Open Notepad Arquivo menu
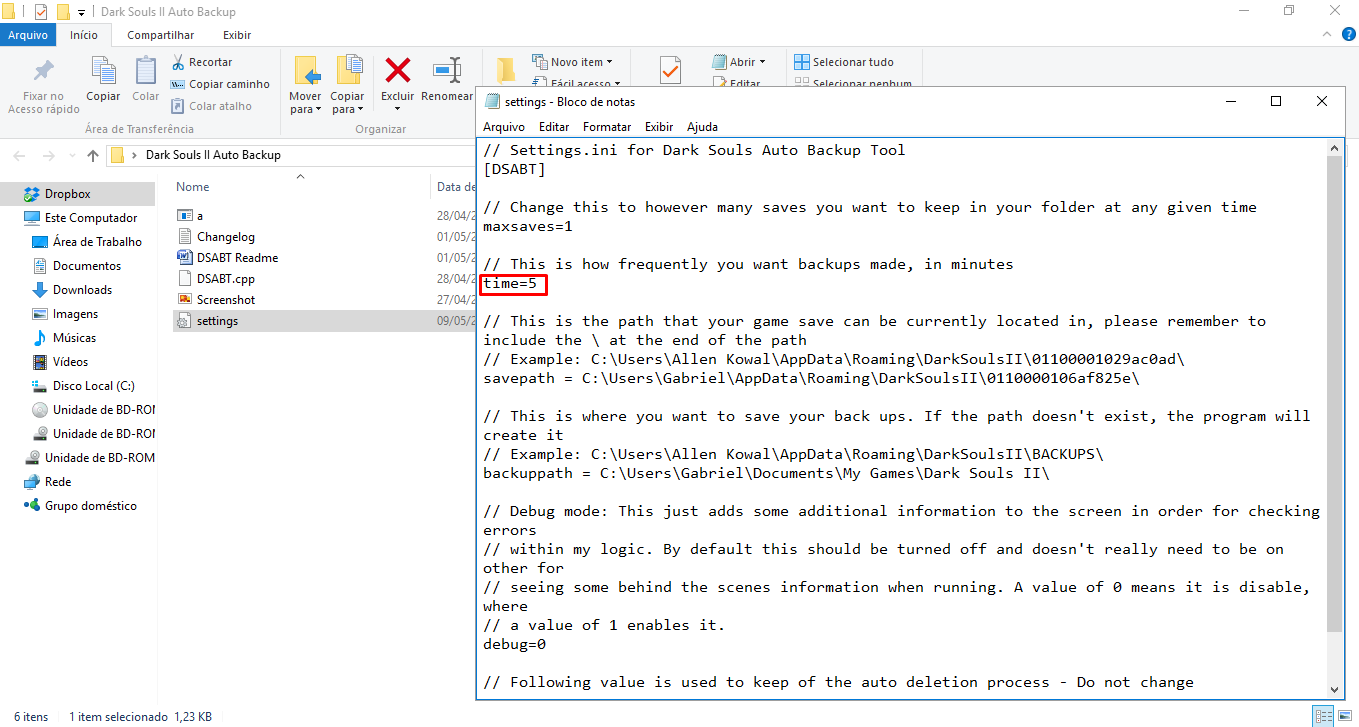 pos(504,127)
